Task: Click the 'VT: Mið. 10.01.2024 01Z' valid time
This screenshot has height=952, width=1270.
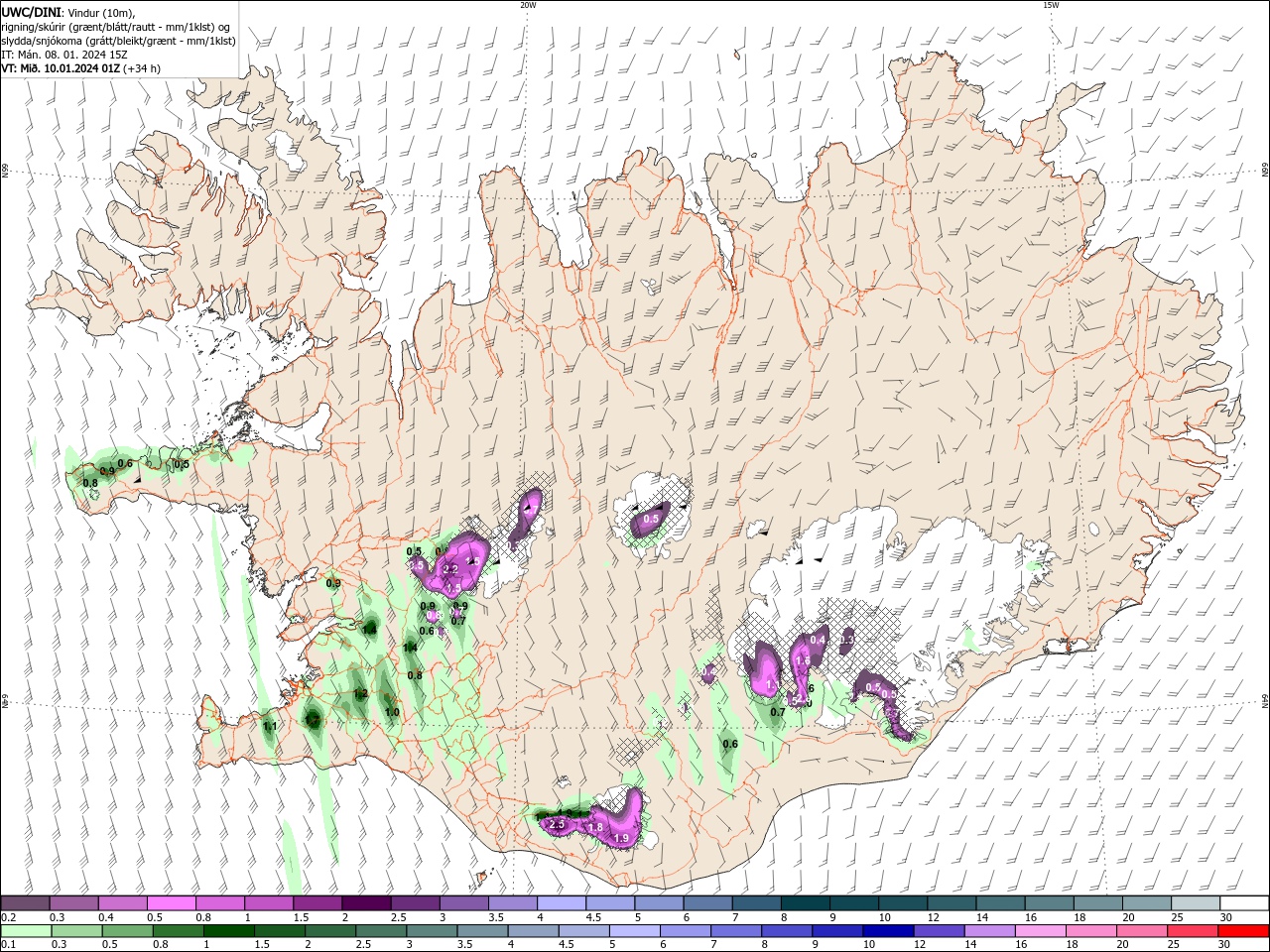Action: click(62, 68)
